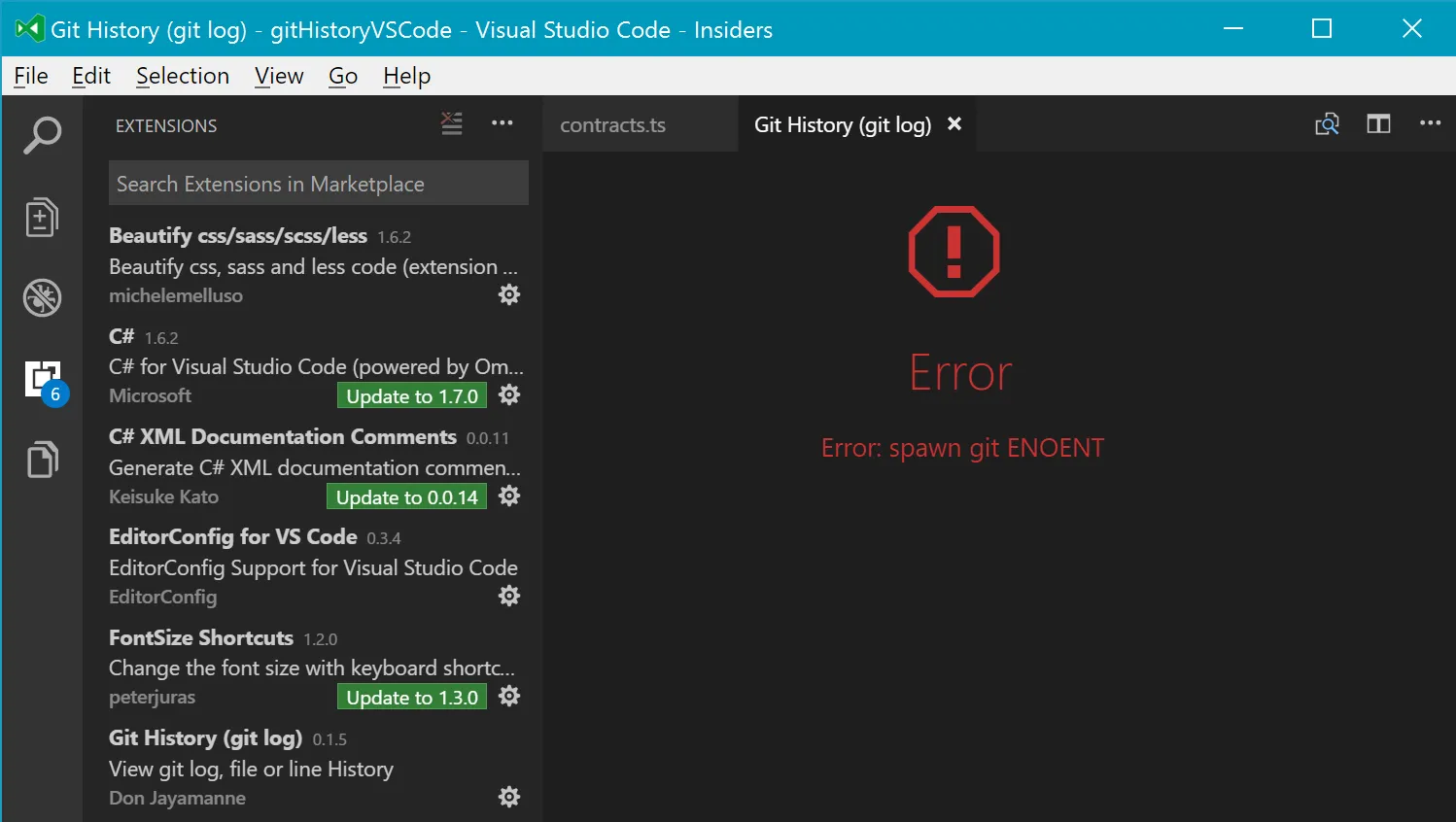Image resolution: width=1456 pixels, height=822 pixels.
Task: Click the Search Extensions in Marketplace field
Action: 318,183
